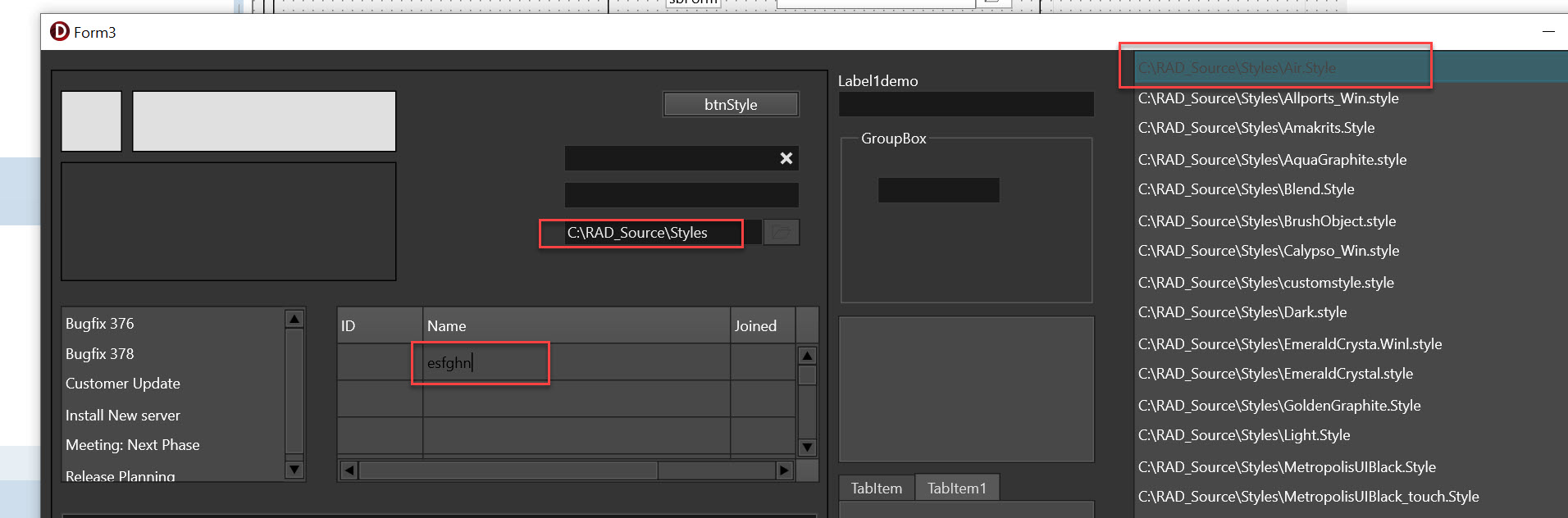Click grid's horizontal scroll right arrow
Viewport: 1568px width, 518px height.
(x=784, y=470)
